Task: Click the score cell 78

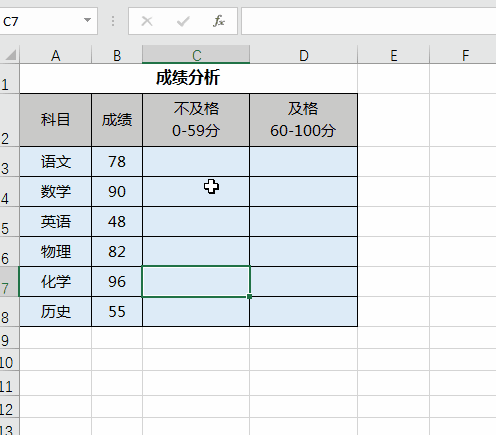Action: tap(117, 162)
